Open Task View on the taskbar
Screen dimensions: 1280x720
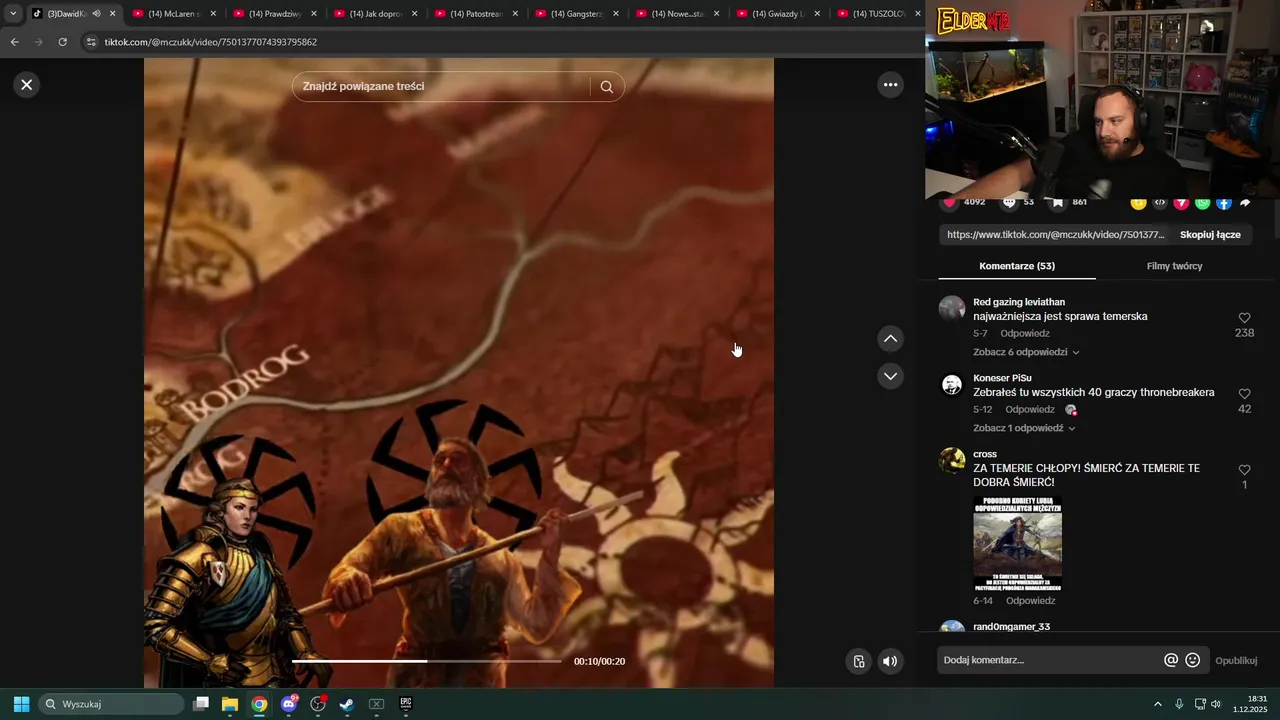(x=201, y=704)
